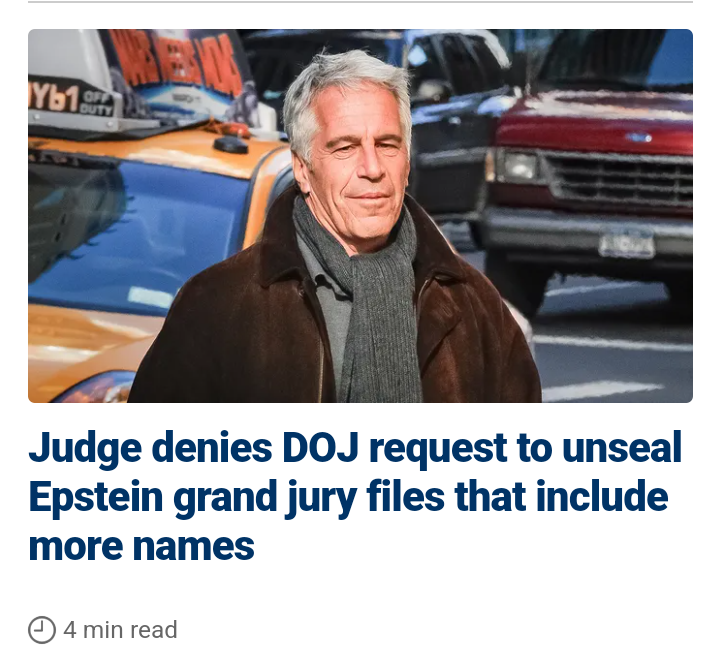Open the 'Judge denies DOJ request' headline link
Viewport: 720px width, 658px height.
355,496
